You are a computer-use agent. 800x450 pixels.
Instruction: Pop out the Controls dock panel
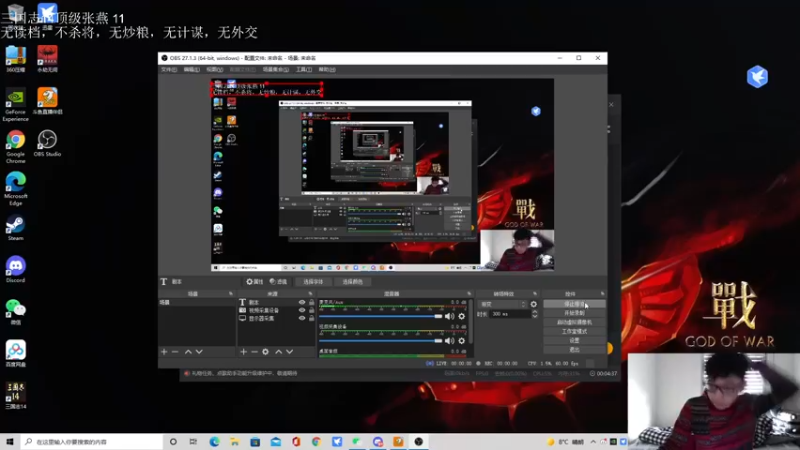[602, 294]
